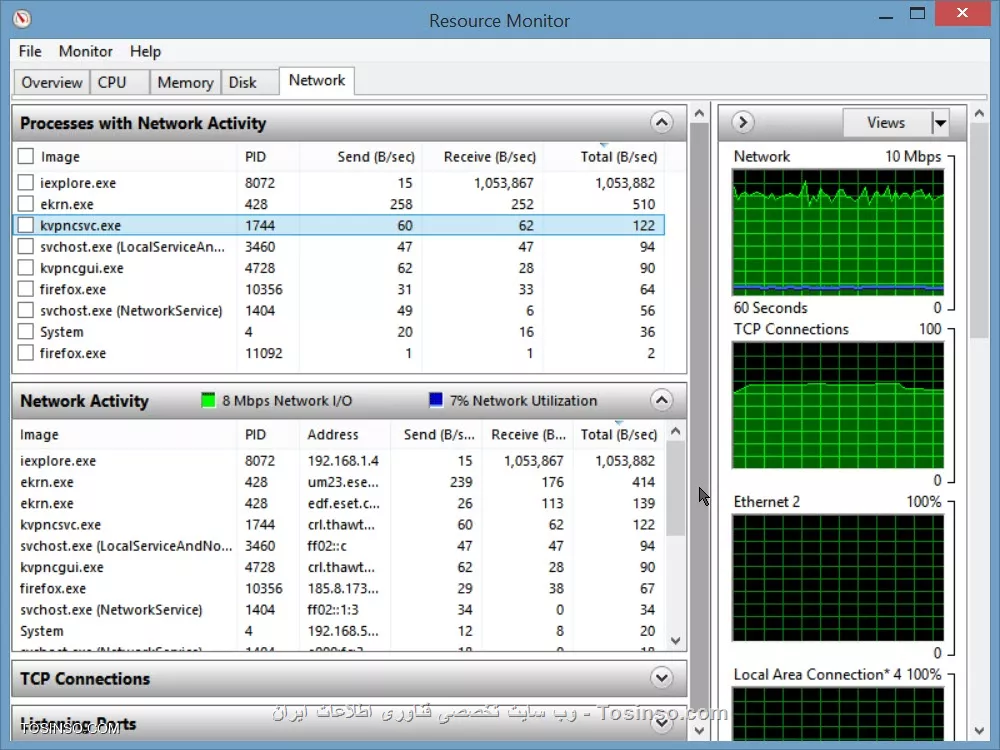Sort Network Activity by Address column
Viewport: 1000px width, 750px height.
(345, 434)
